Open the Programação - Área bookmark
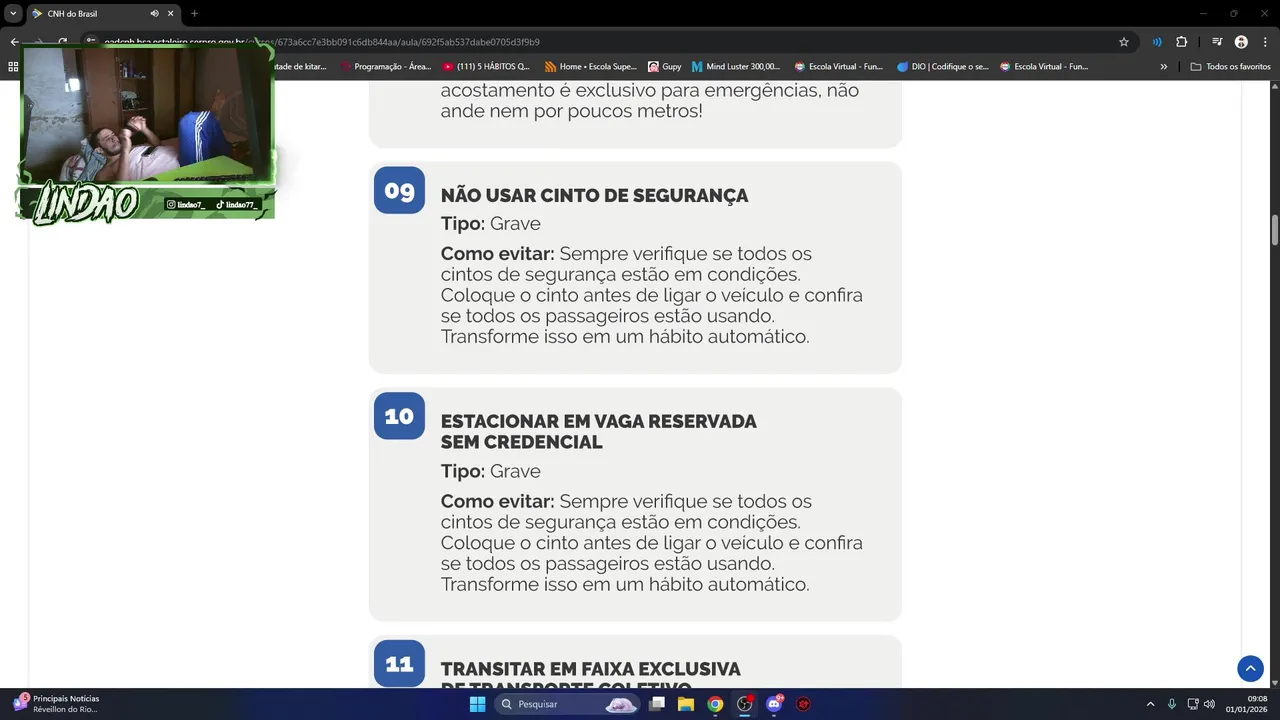 point(386,67)
